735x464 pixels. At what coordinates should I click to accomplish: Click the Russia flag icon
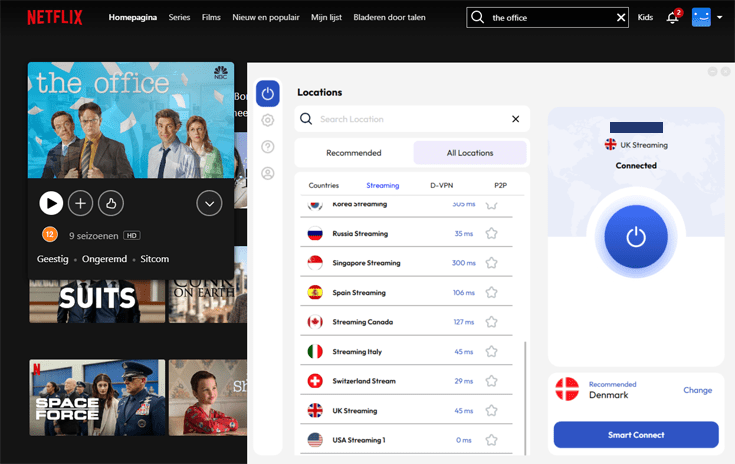(x=315, y=233)
